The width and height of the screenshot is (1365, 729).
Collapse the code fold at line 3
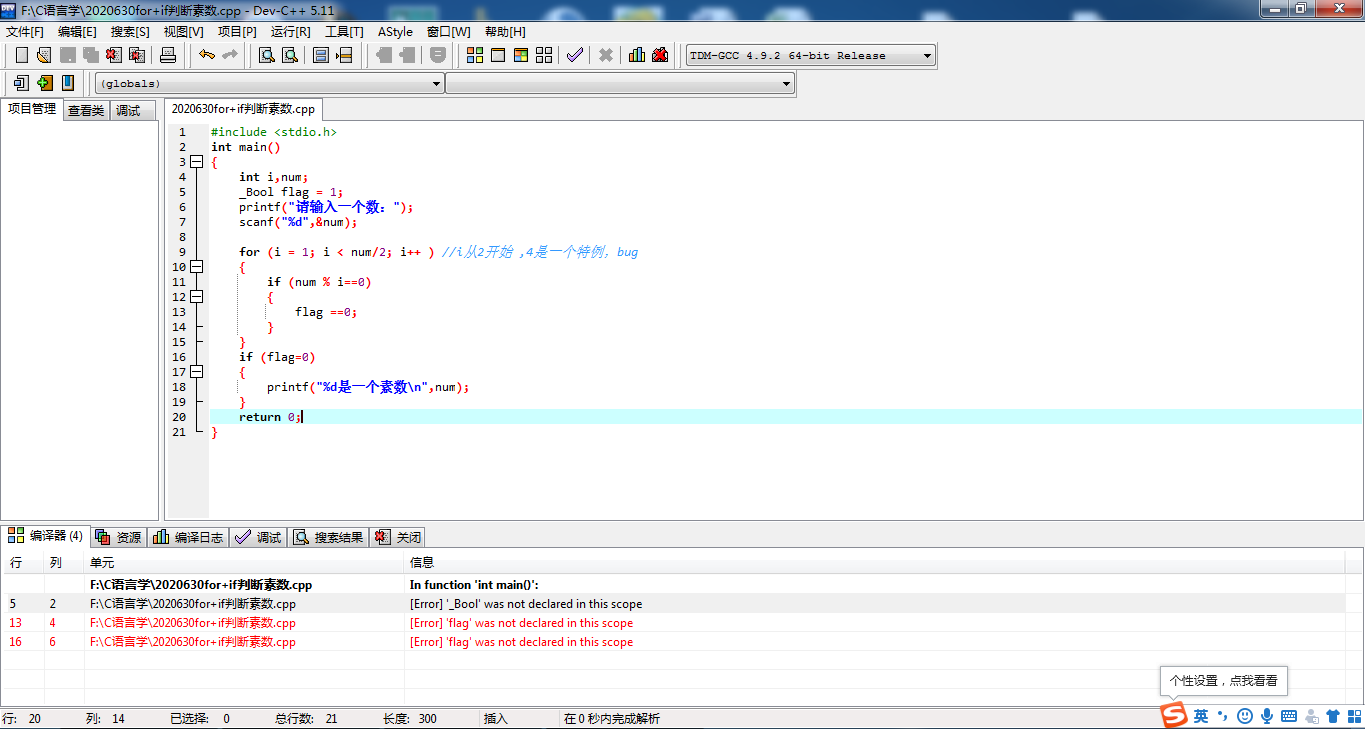[196, 162]
